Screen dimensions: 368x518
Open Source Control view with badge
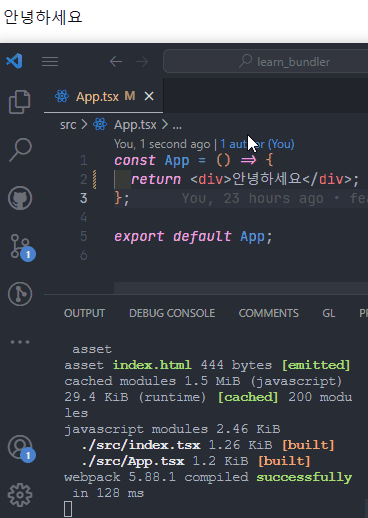pyautogui.click(x=22, y=247)
